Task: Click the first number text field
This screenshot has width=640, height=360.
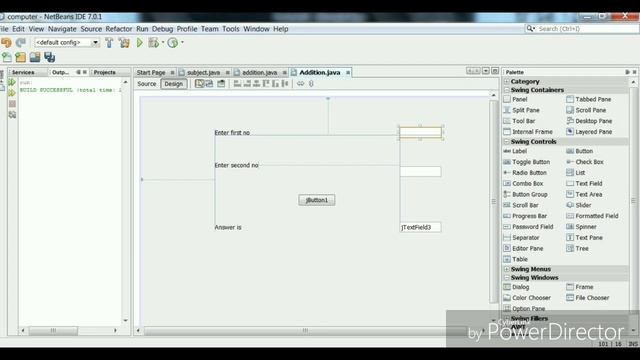Action: (x=420, y=132)
